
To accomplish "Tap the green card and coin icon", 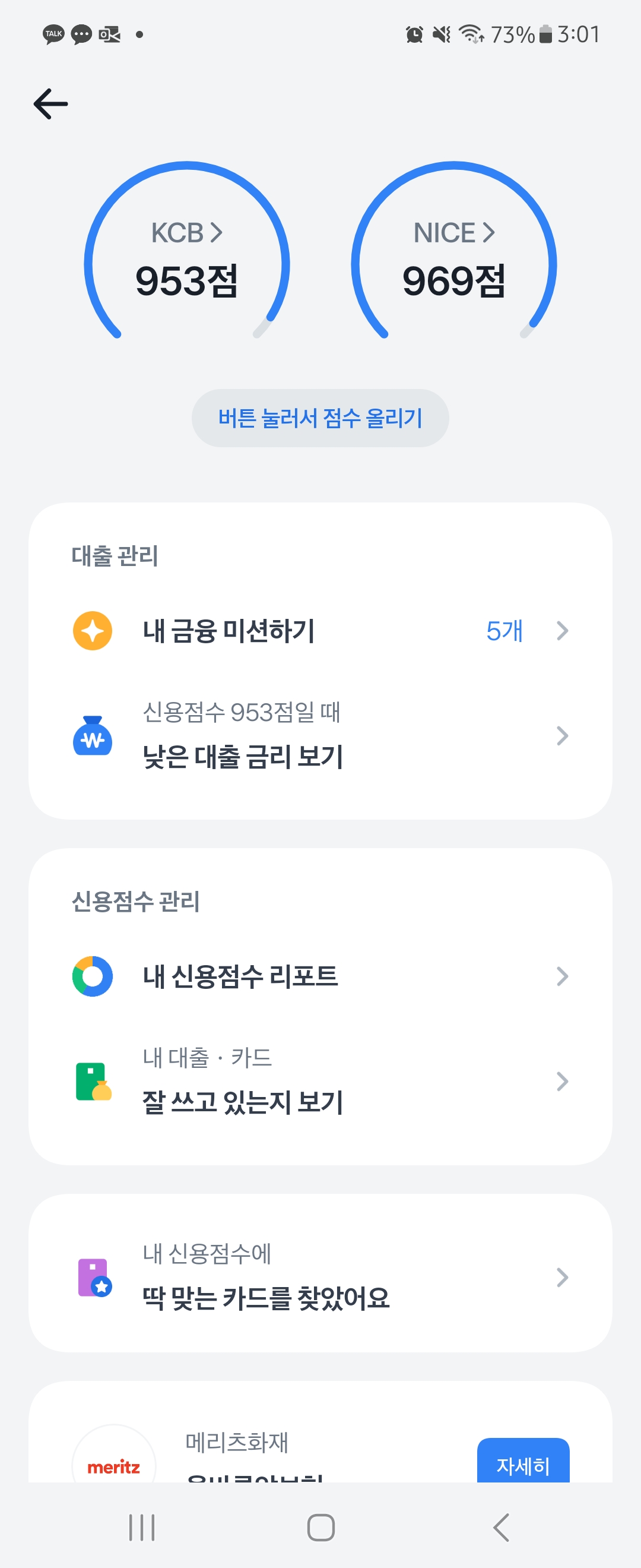I will pyautogui.click(x=93, y=1081).
